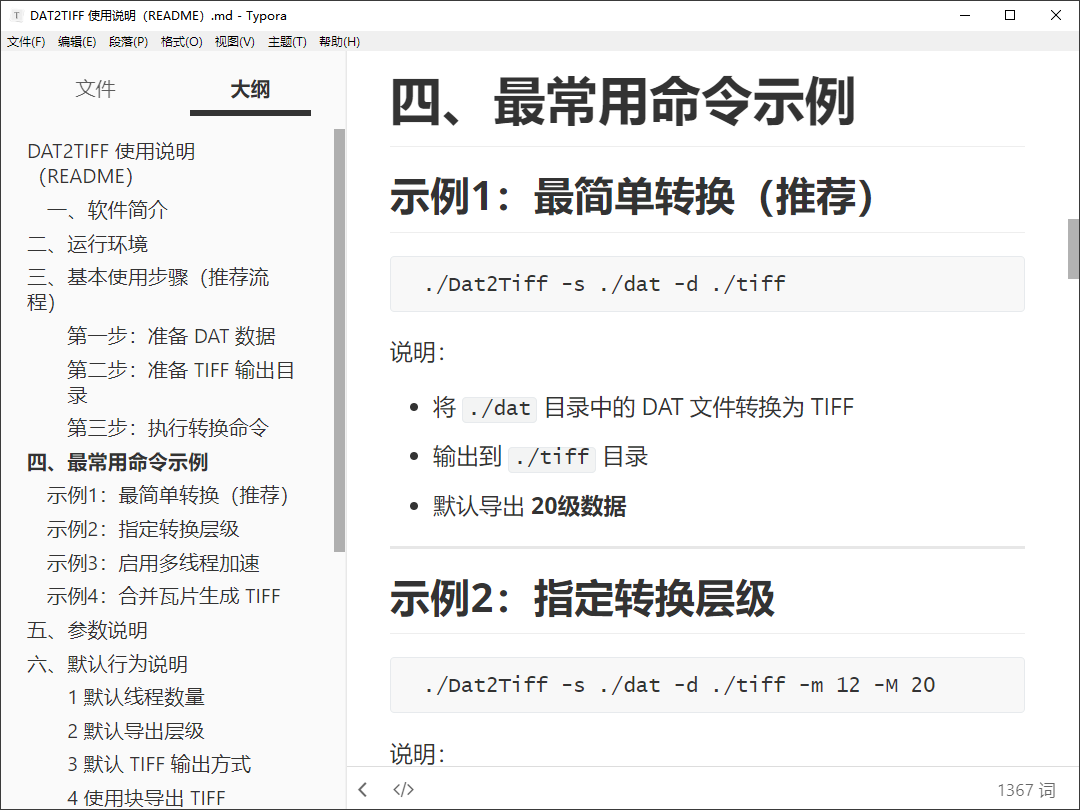
Task: Jump to DAT2TIFF 使用说明 (README) outline heading
Action: tap(112, 164)
